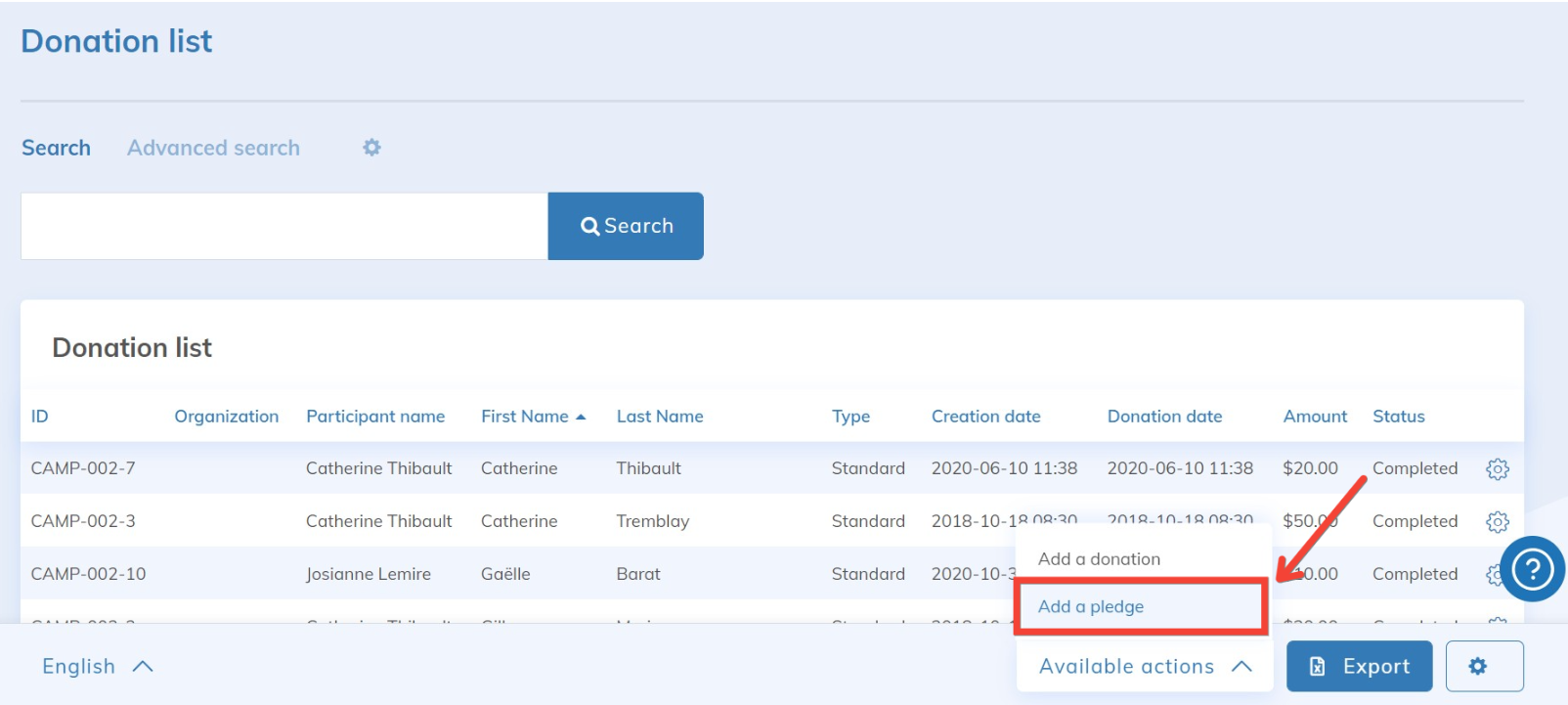Sort donations by Status column

[x=1398, y=417]
